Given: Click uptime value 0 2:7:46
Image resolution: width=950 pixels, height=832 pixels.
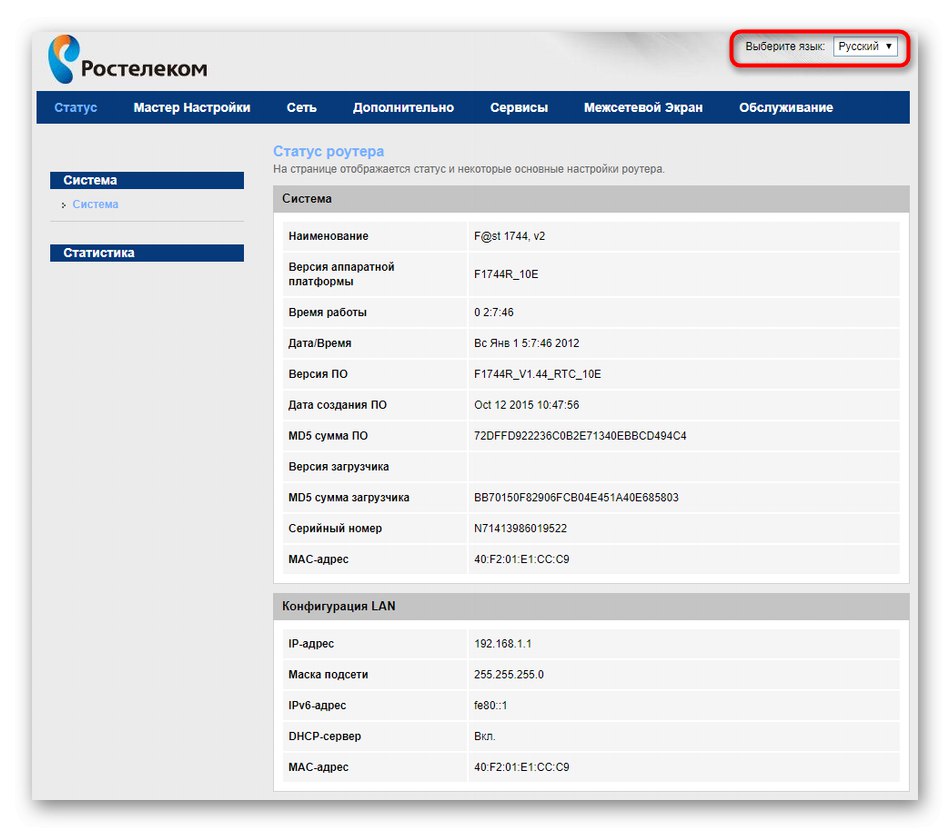Looking at the screenshot, I should (x=493, y=313).
